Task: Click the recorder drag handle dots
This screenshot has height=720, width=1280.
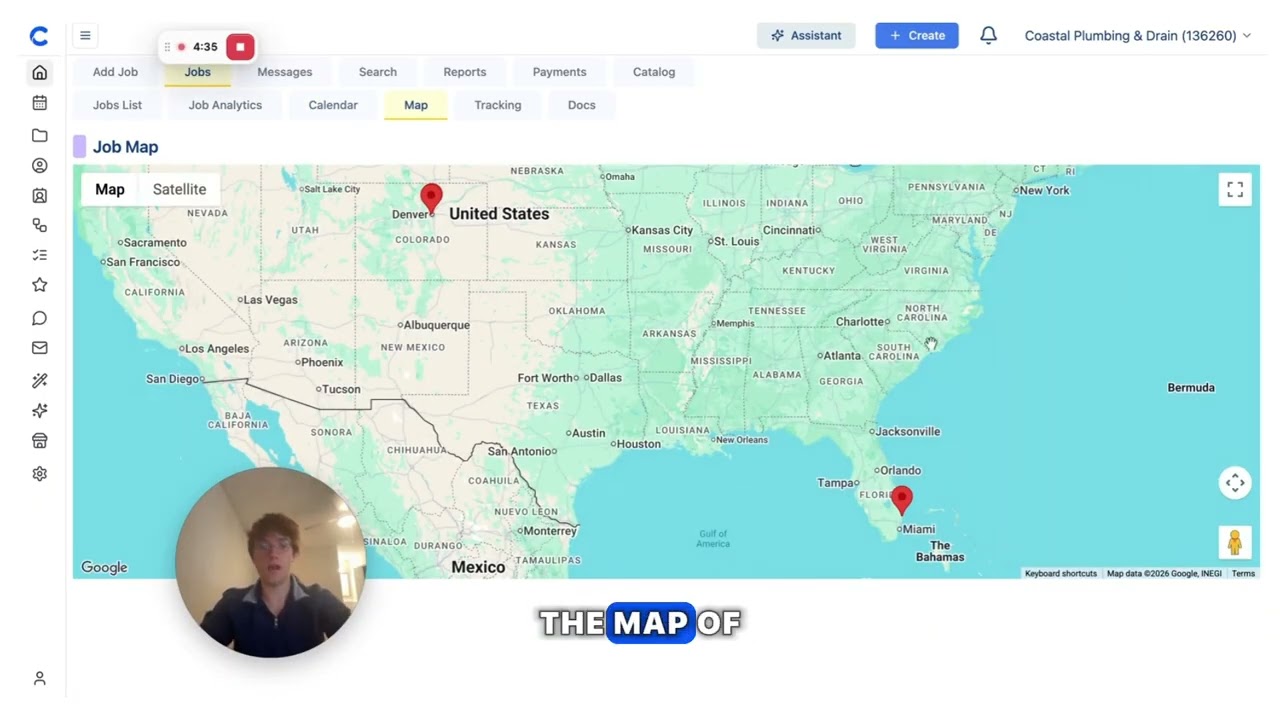Action: pyautogui.click(x=167, y=47)
